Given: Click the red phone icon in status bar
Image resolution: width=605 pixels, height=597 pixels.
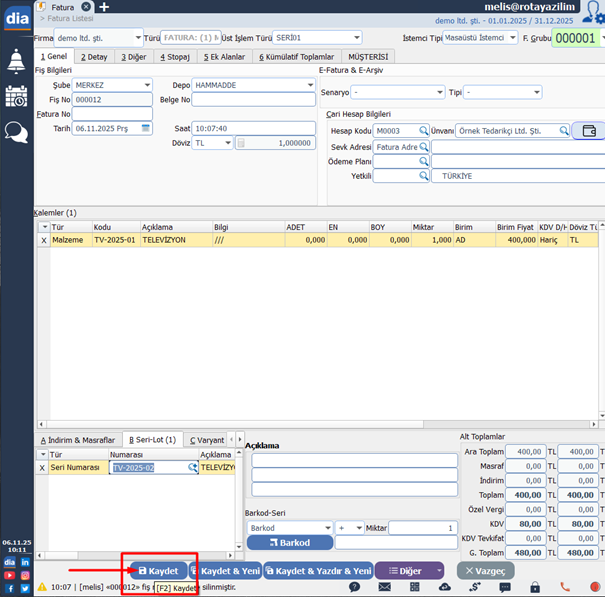Looking at the screenshot, I should 565,588.
